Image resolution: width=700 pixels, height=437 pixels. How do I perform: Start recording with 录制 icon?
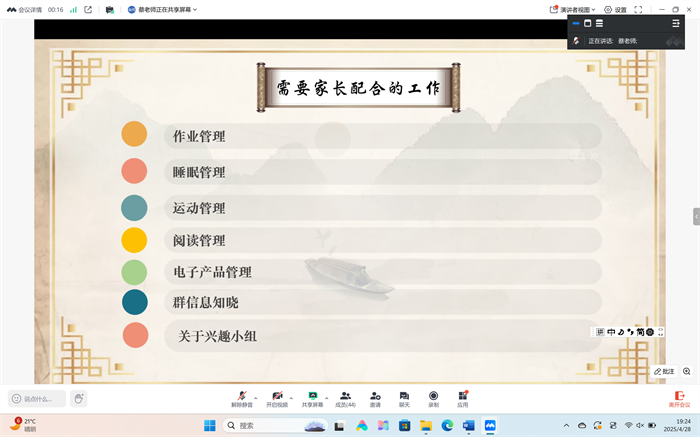coord(433,396)
